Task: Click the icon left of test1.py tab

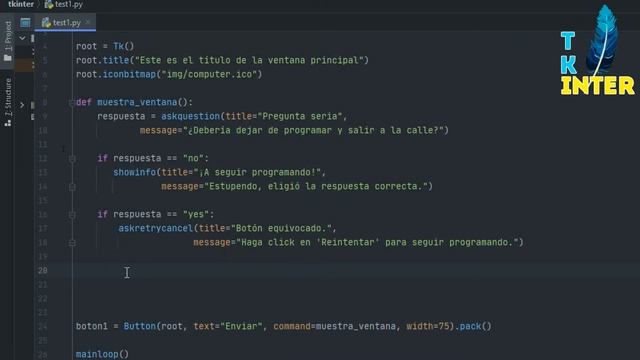Action: [25, 23]
